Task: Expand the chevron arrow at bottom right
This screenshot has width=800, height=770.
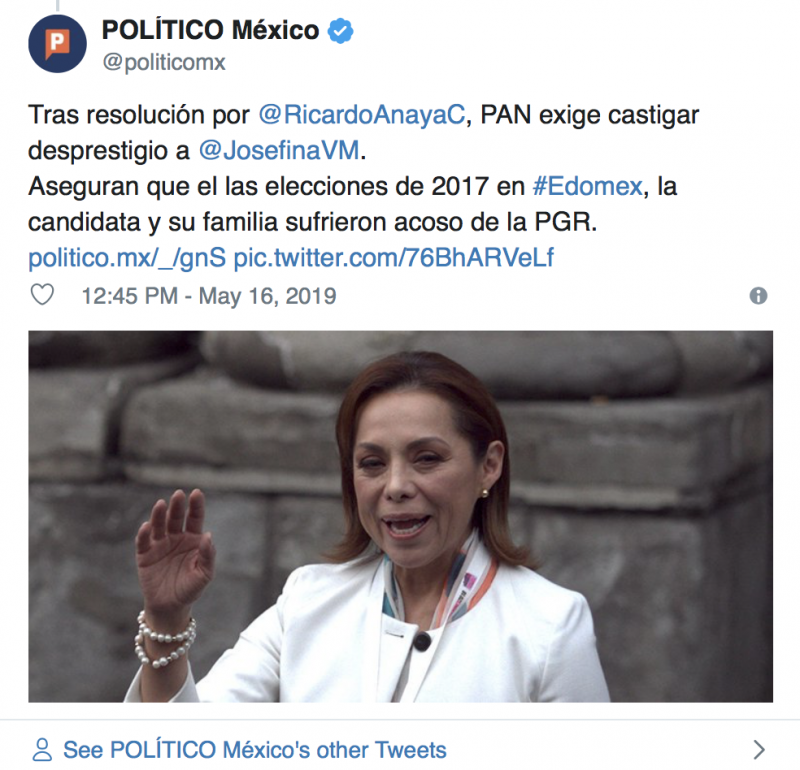Action: coord(759,750)
